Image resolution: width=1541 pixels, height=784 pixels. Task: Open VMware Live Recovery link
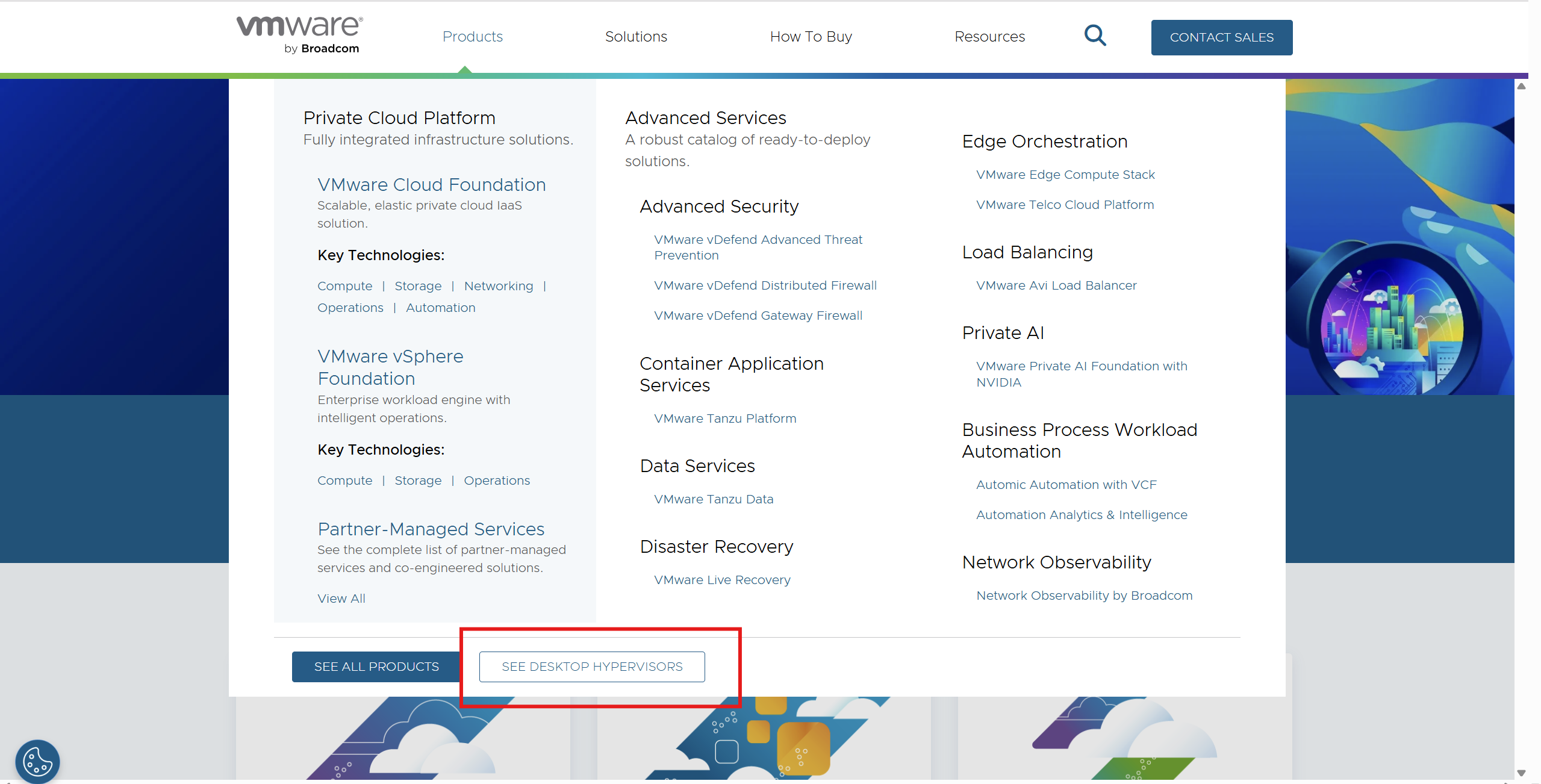point(722,580)
